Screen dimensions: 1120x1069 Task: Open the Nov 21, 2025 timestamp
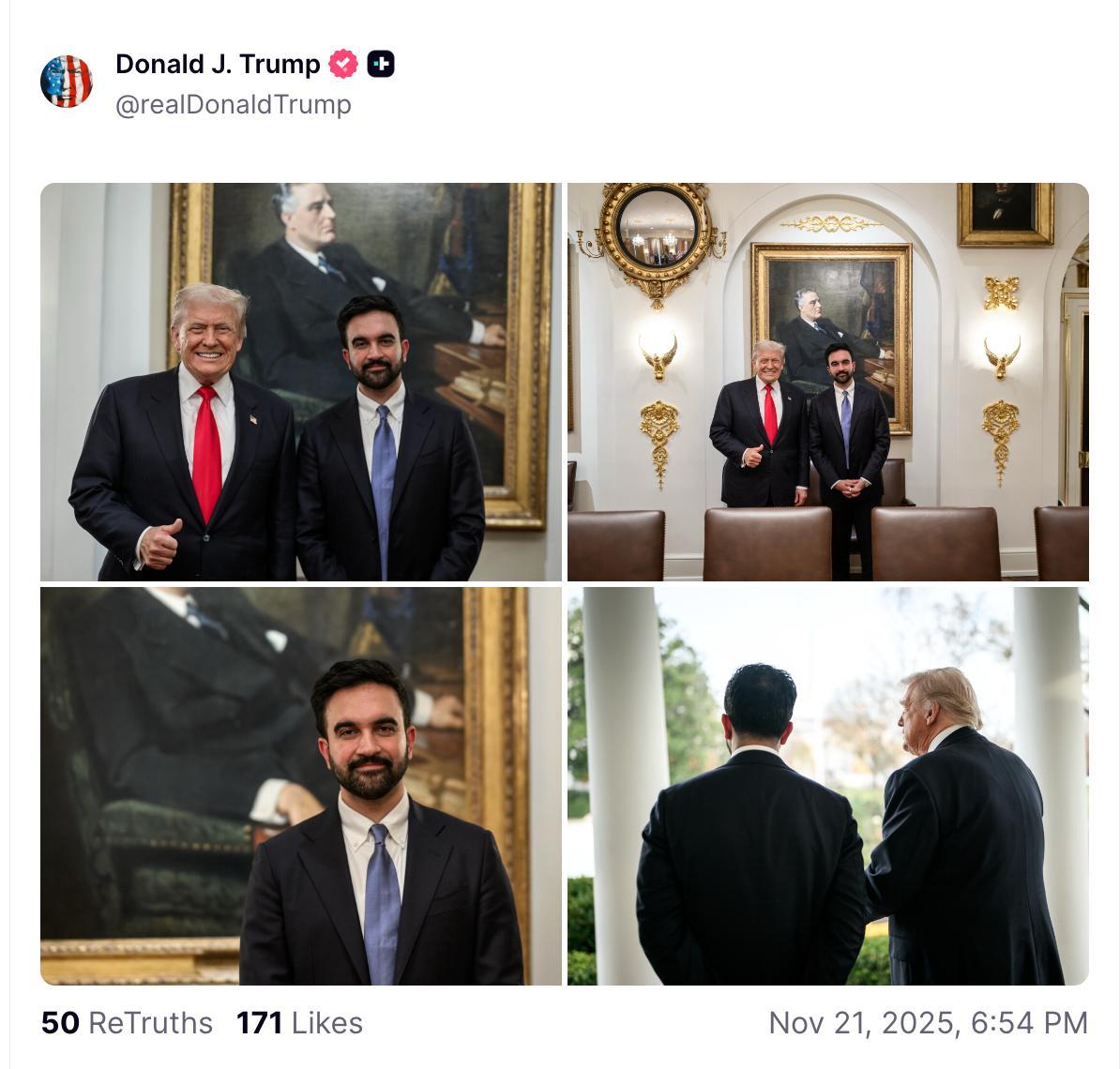(929, 1023)
